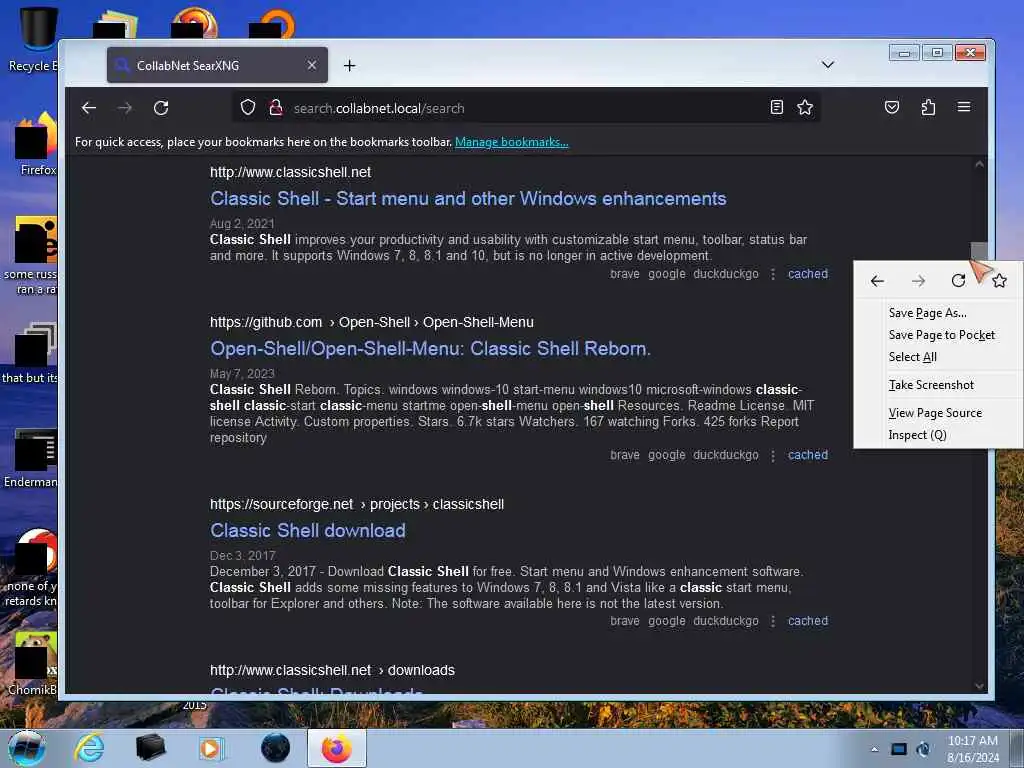Click the scrollbar up arrow of the page
Image resolution: width=1024 pixels, height=768 pixels.
pyautogui.click(x=979, y=165)
